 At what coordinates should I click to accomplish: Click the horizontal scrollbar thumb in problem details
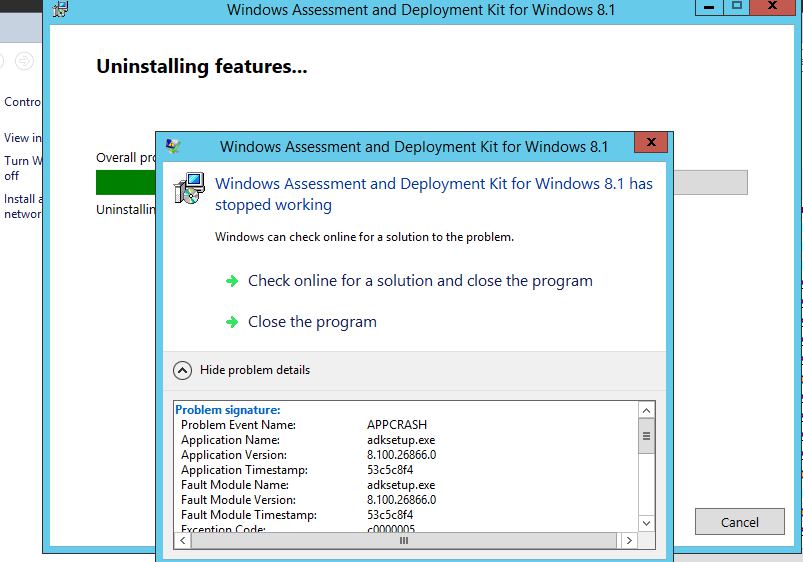click(404, 540)
